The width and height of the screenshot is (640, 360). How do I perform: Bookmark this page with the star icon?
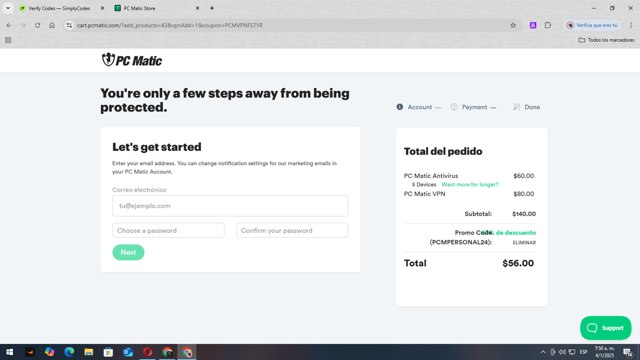(513, 25)
